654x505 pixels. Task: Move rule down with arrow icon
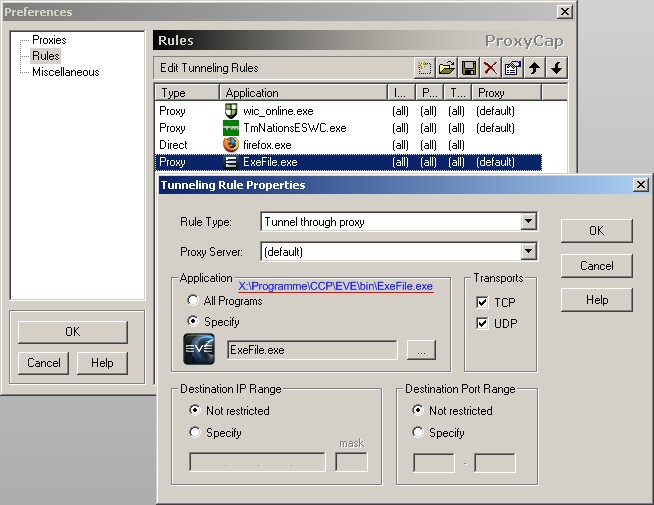pos(556,68)
